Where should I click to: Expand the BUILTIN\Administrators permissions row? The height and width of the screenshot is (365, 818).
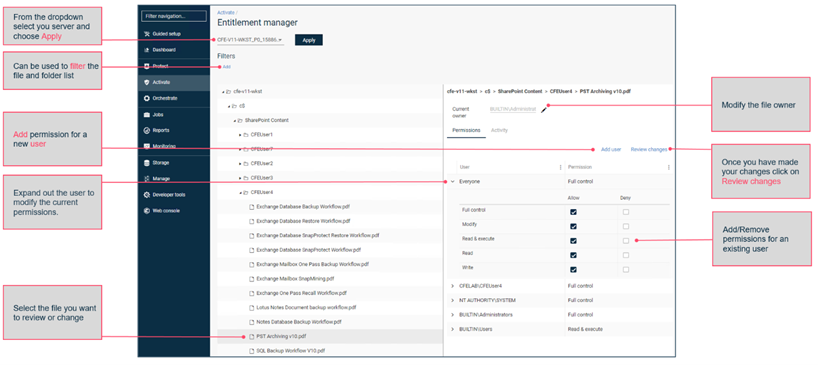[x=452, y=315]
